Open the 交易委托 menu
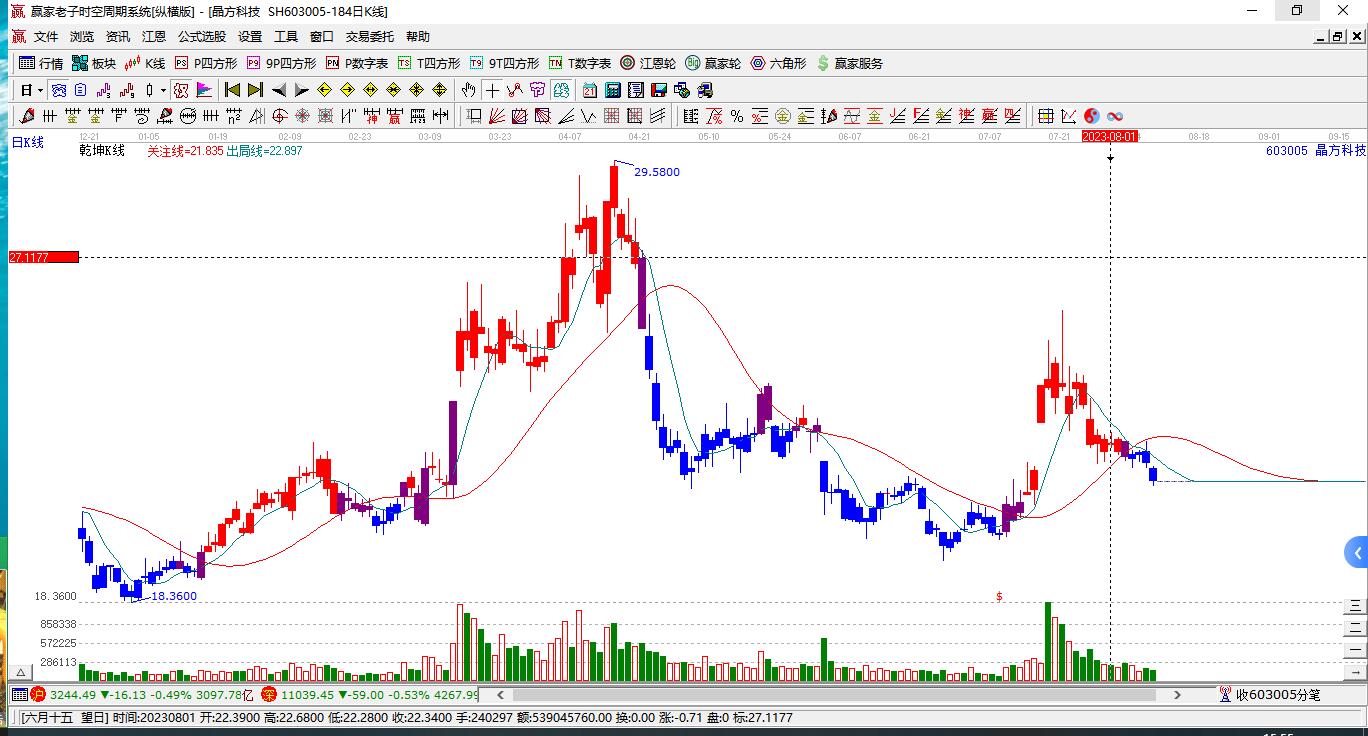The image size is (1368, 736). 370,37
